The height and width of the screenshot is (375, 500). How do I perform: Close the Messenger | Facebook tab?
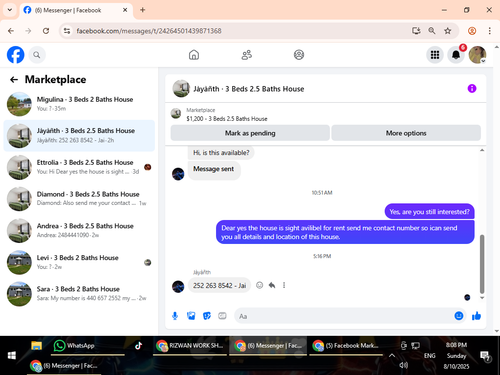click(125, 10)
